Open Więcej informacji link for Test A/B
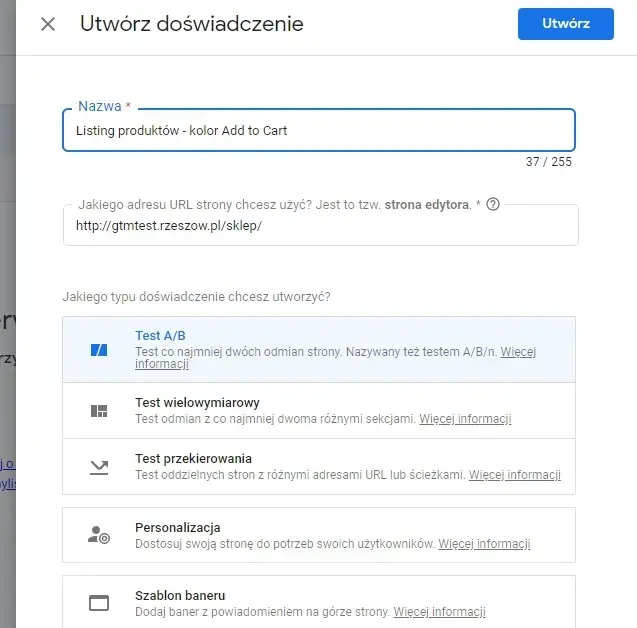Image resolution: width=637 pixels, height=628 pixels. [x=518, y=352]
